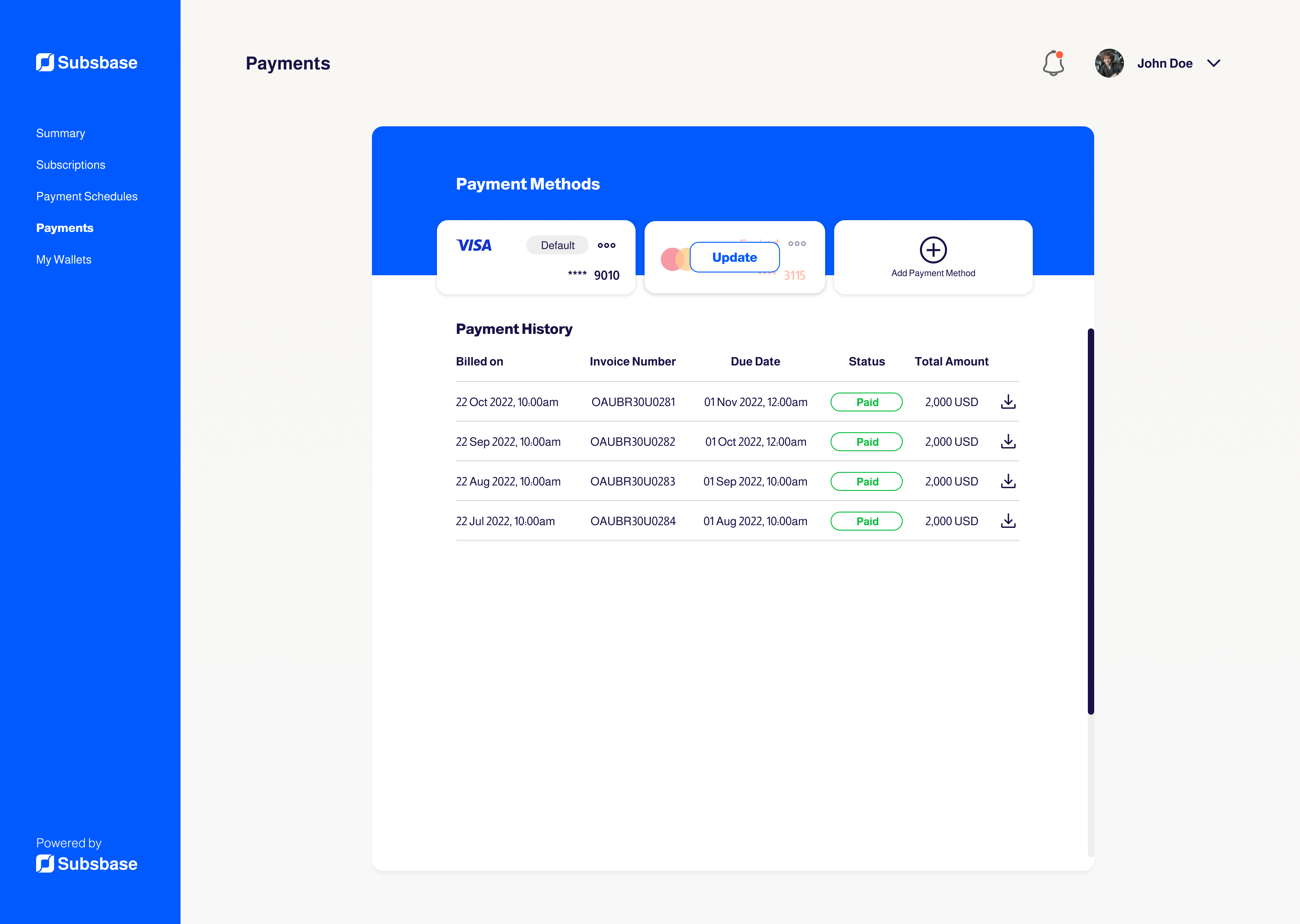Select the My Wallets sidebar item
The image size is (1300, 924).
tap(63, 259)
